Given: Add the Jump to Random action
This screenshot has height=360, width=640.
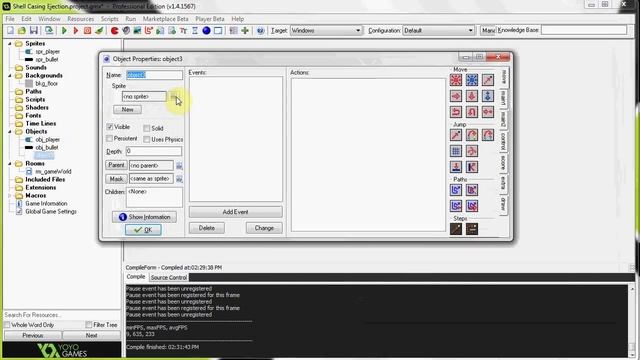Looking at the screenshot, I should (x=488, y=135).
